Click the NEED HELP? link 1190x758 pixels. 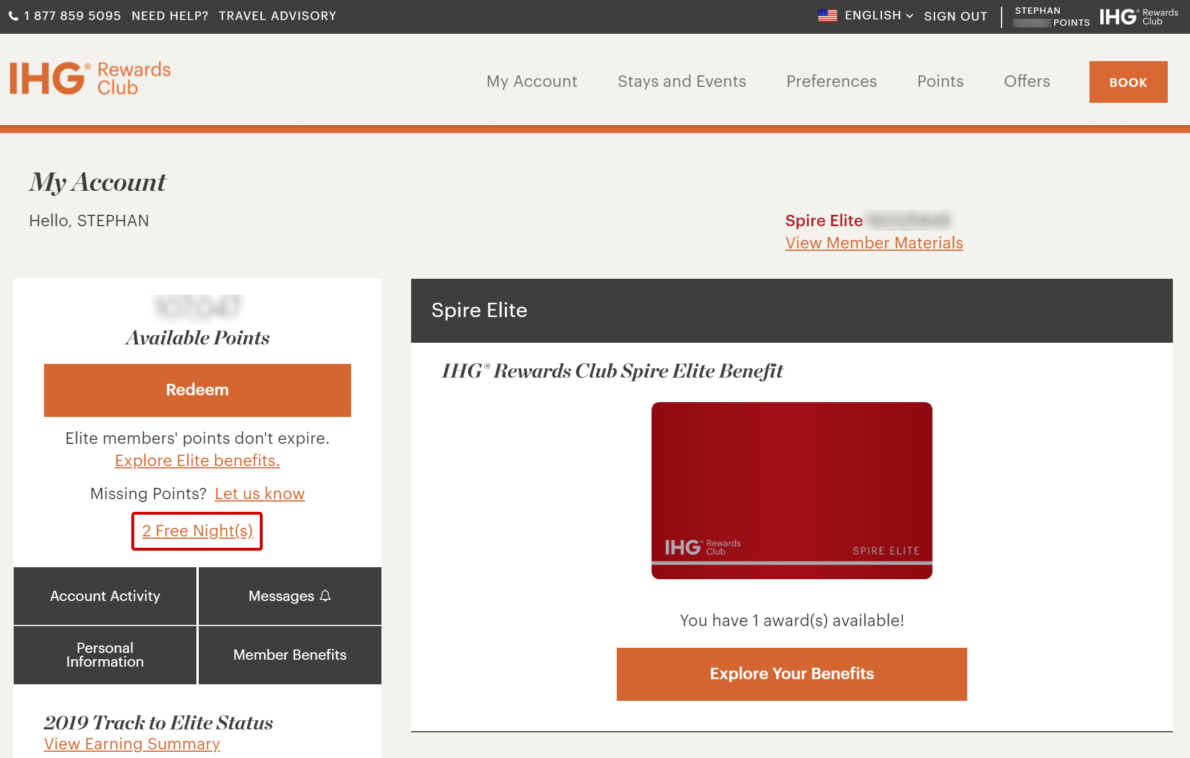point(170,16)
